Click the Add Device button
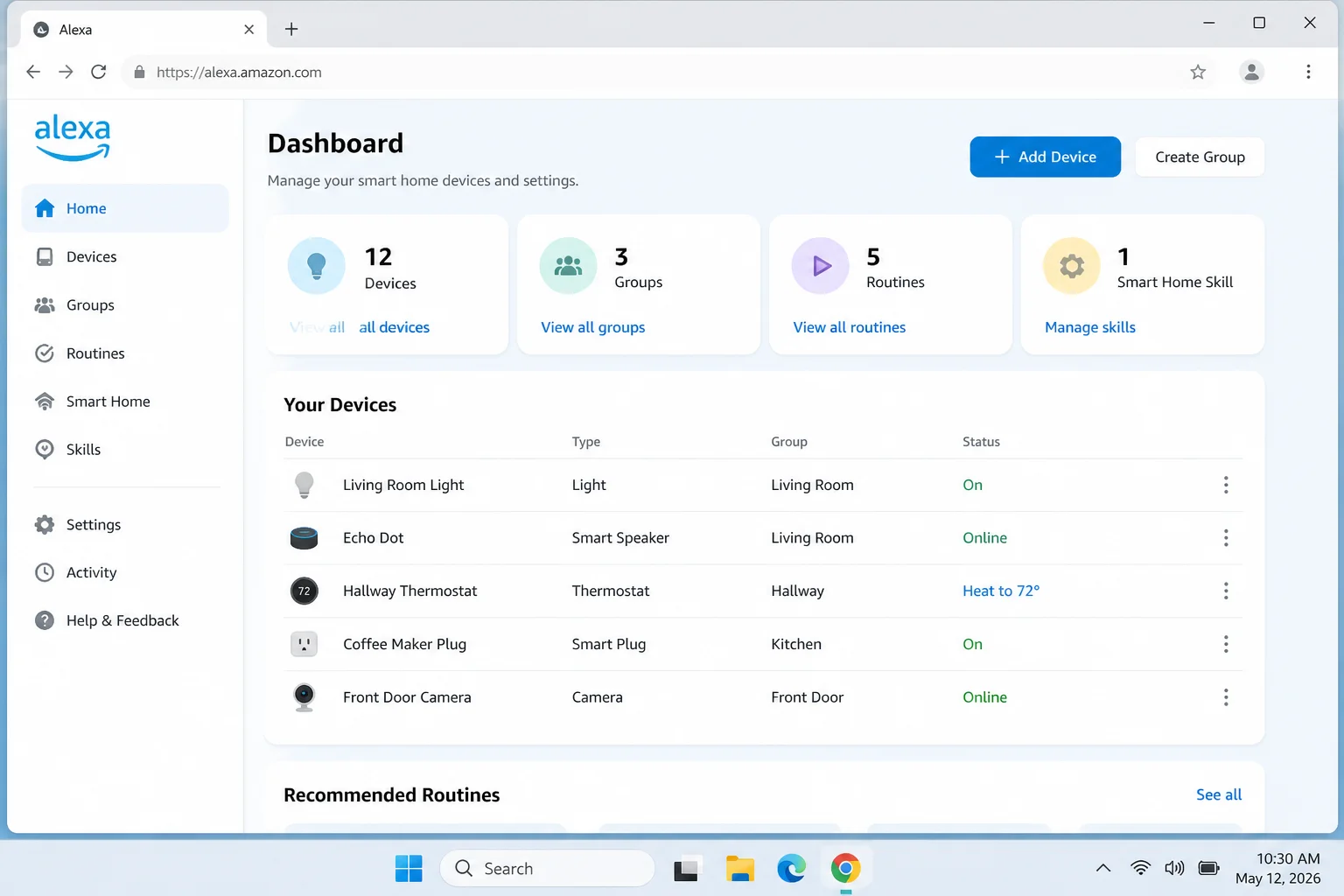The width and height of the screenshot is (1344, 896). click(1045, 157)
